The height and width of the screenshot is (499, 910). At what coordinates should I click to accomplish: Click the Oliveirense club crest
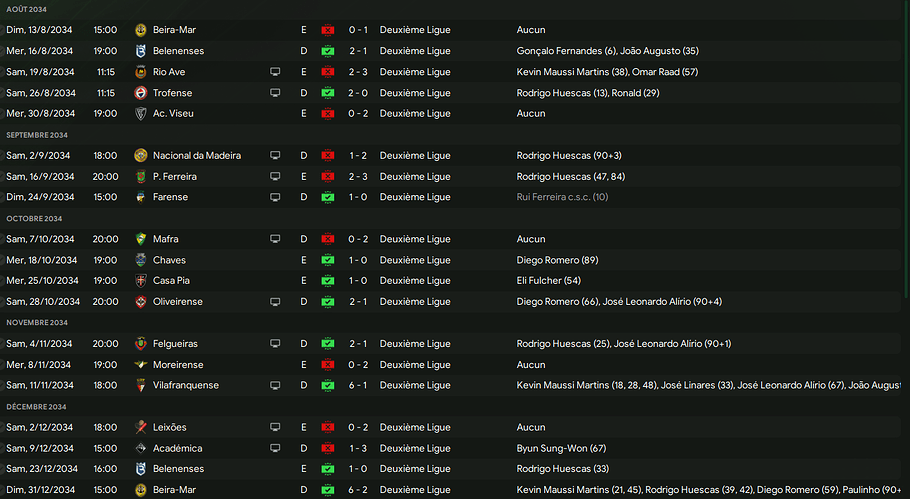click(141, 302)
